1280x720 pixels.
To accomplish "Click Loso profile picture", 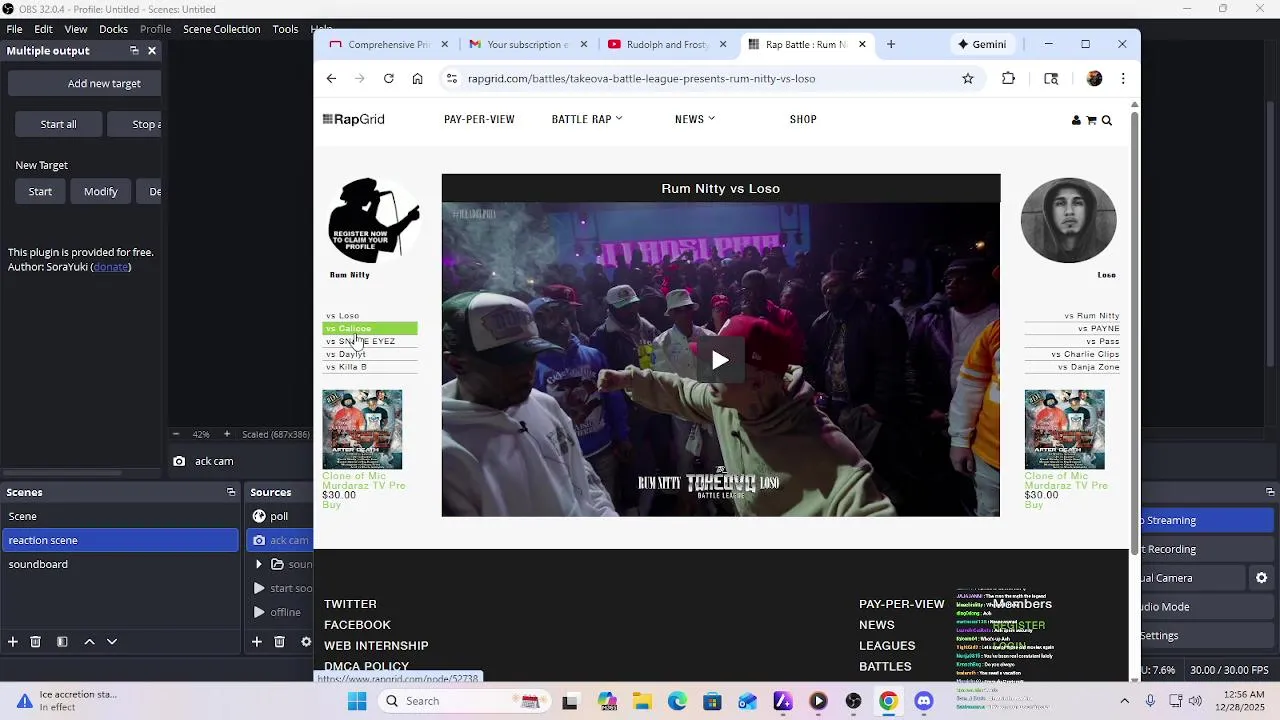I will pyautogui.click(x=1068, y=221).
